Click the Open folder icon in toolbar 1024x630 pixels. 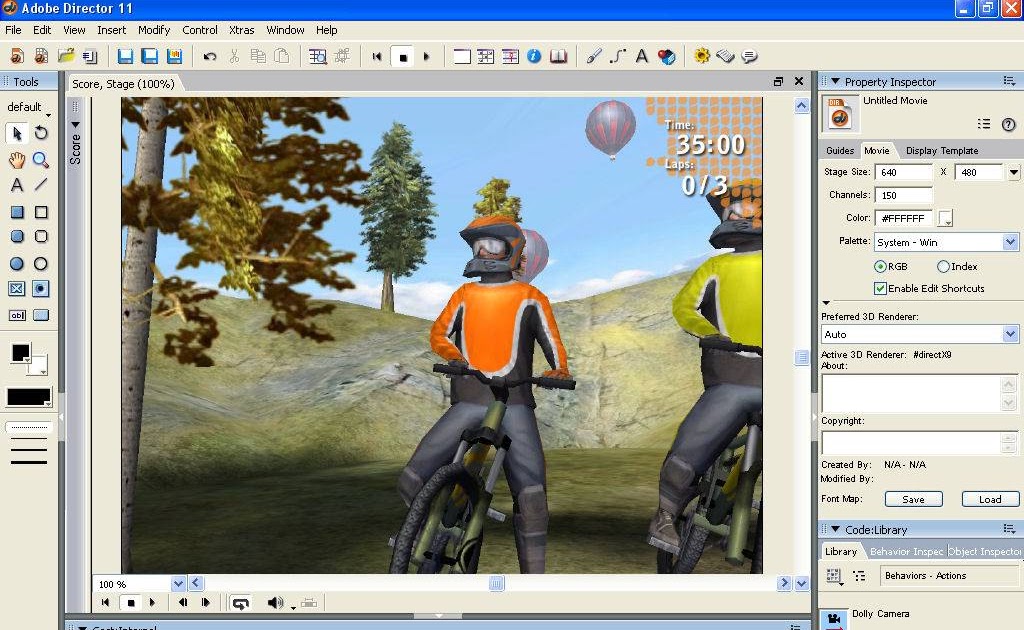pyautogui.click(x=66, y=56)
